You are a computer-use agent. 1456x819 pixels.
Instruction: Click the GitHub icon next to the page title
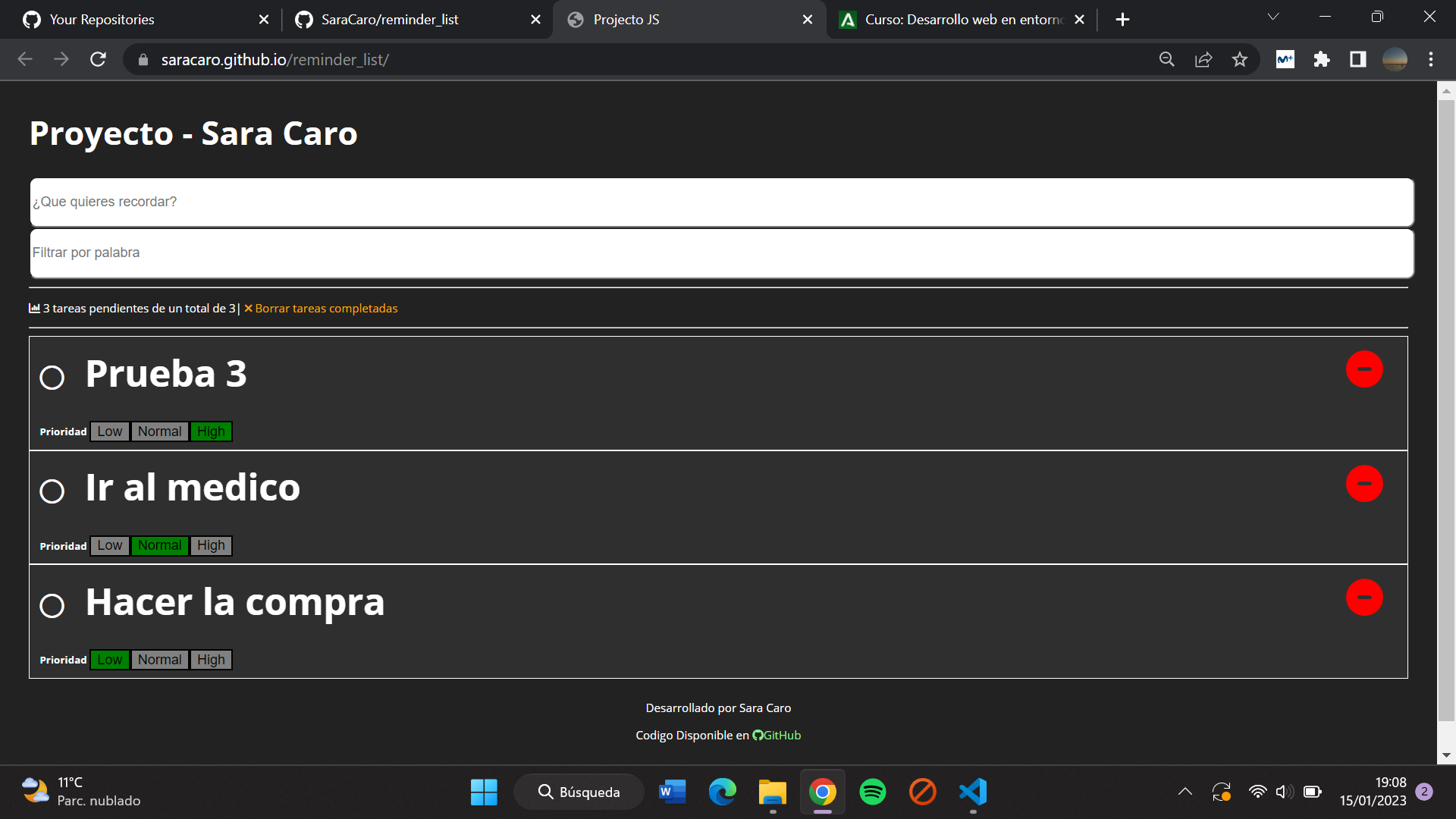pyautogui.click(x=758, y=735)
